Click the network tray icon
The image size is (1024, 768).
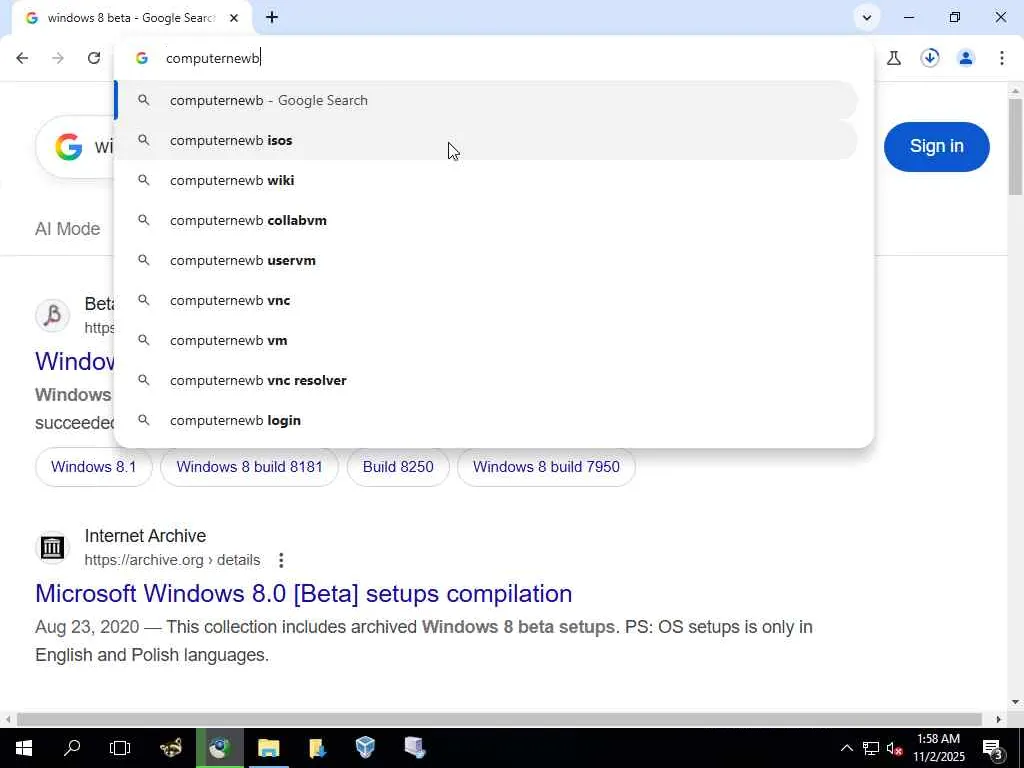pos(871,748)
